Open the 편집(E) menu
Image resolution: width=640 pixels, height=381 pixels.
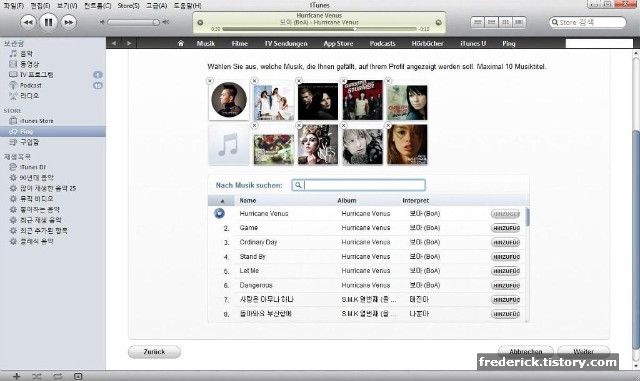point(40,6)
